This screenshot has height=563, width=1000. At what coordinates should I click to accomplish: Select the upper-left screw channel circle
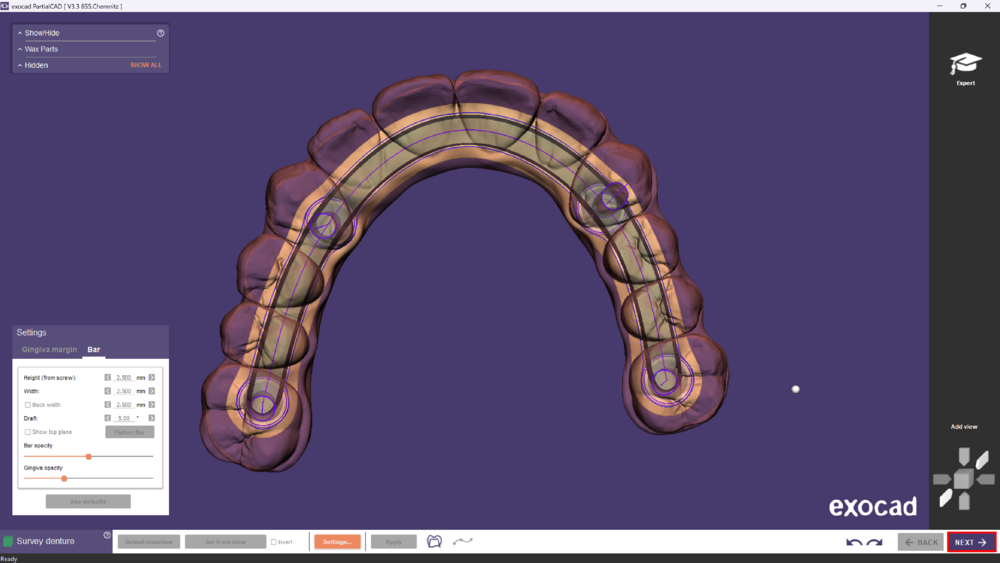324,225
